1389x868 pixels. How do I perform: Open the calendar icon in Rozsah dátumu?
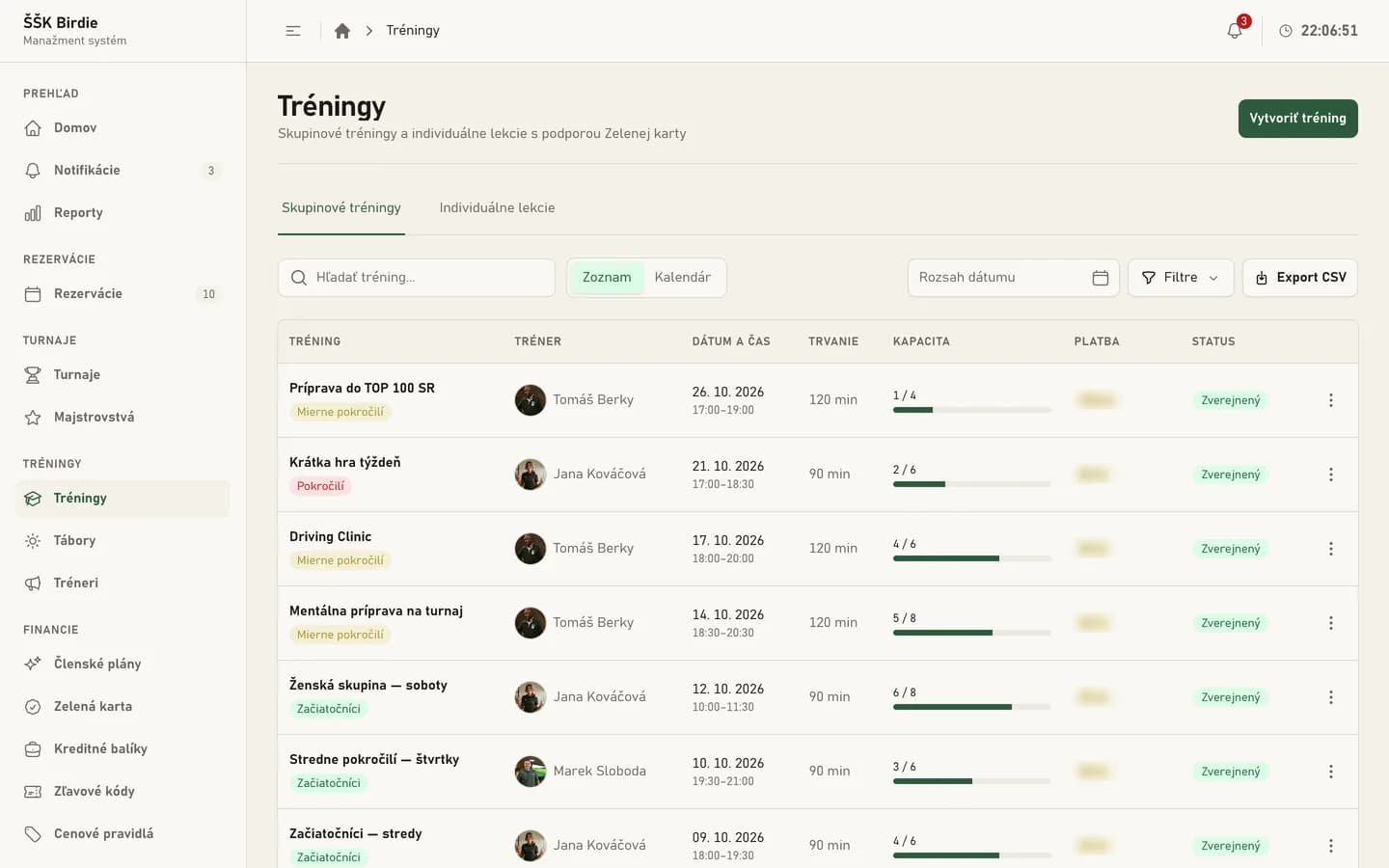[x=1101, y=278]
